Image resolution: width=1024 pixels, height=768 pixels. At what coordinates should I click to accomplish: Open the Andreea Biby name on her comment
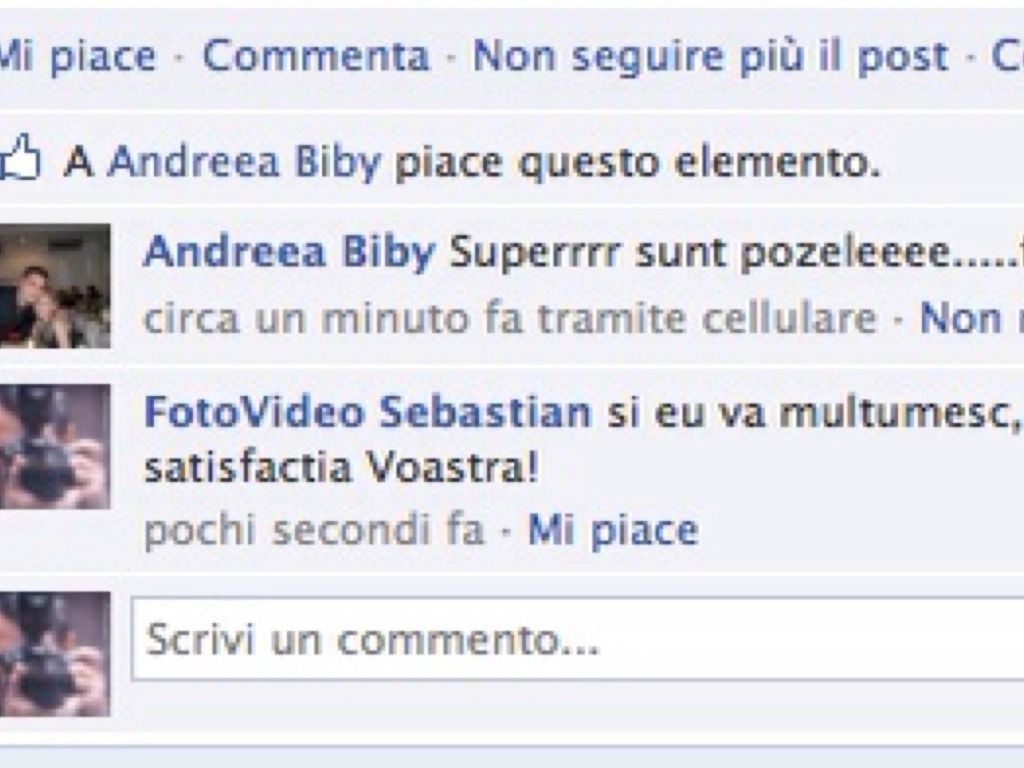point(289,252)
